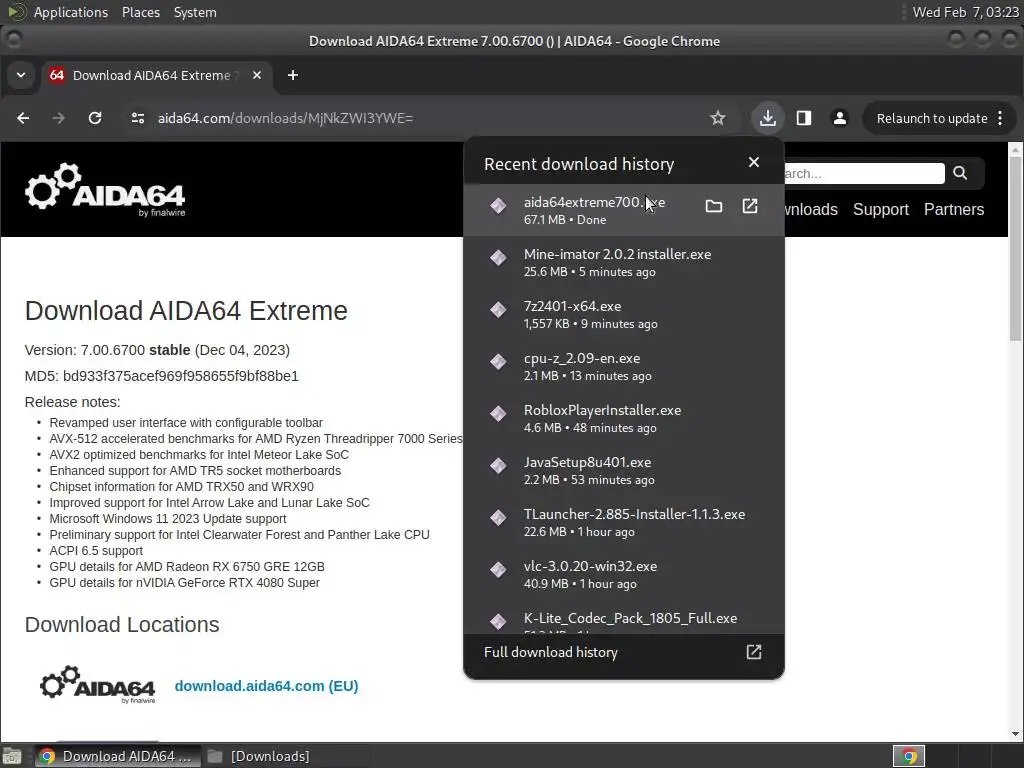The width and height of the screenshot is (1024, 768).
Task: Show aida64extreme700.exe in folder
Action: click(714, 207)
